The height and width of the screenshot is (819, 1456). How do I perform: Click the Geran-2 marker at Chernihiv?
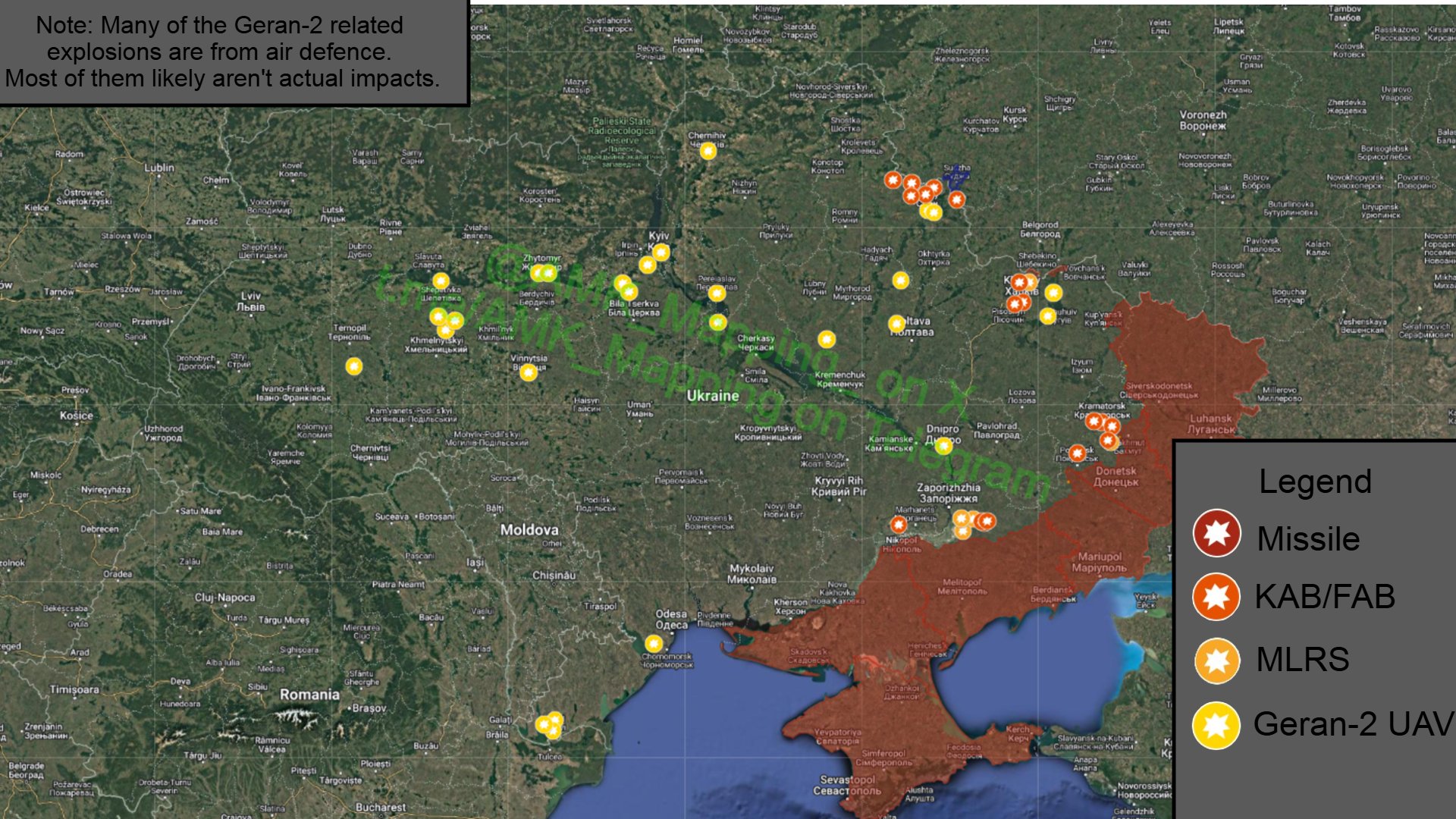[708, 151]
